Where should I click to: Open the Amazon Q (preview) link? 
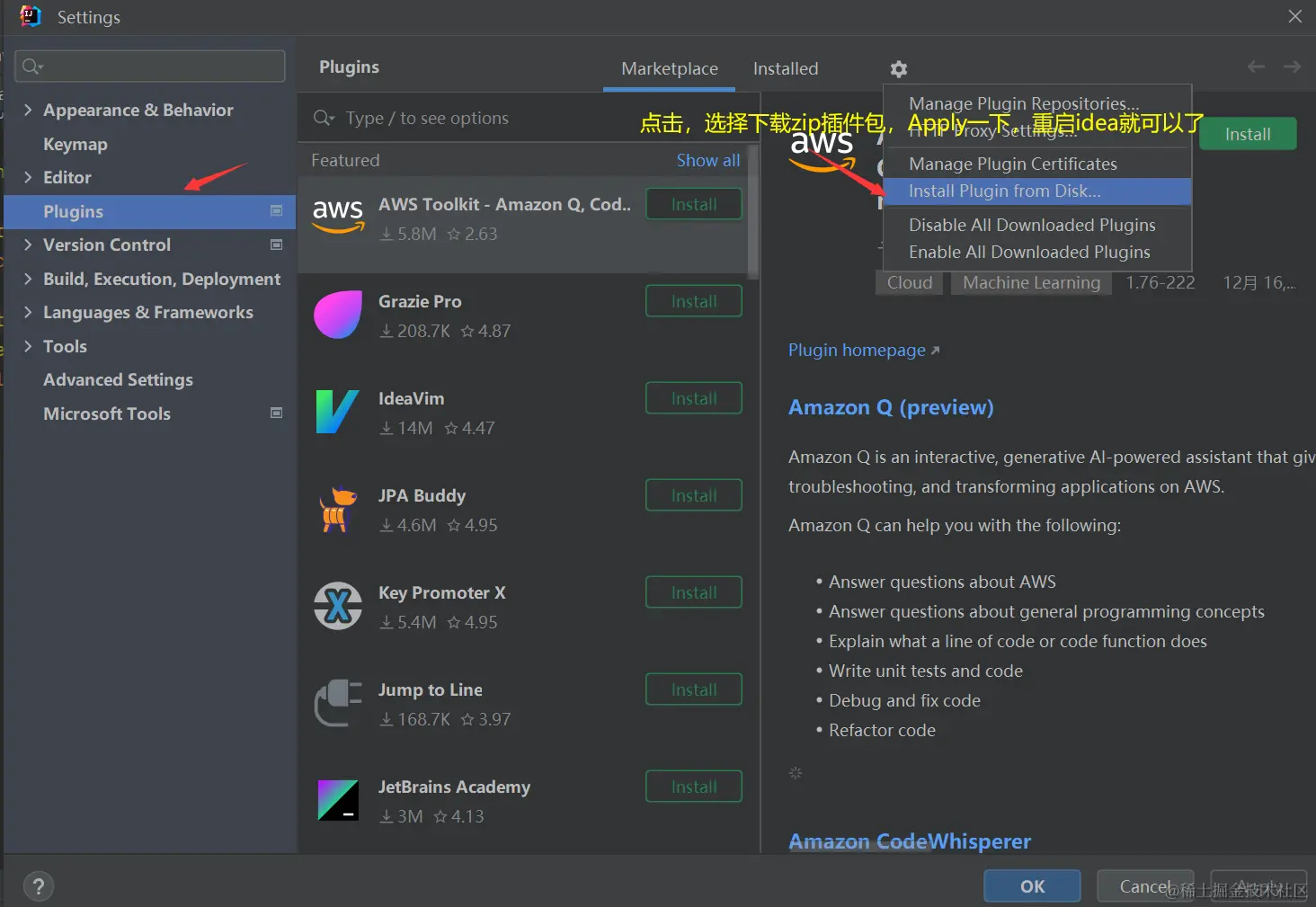tap(891, 407)
